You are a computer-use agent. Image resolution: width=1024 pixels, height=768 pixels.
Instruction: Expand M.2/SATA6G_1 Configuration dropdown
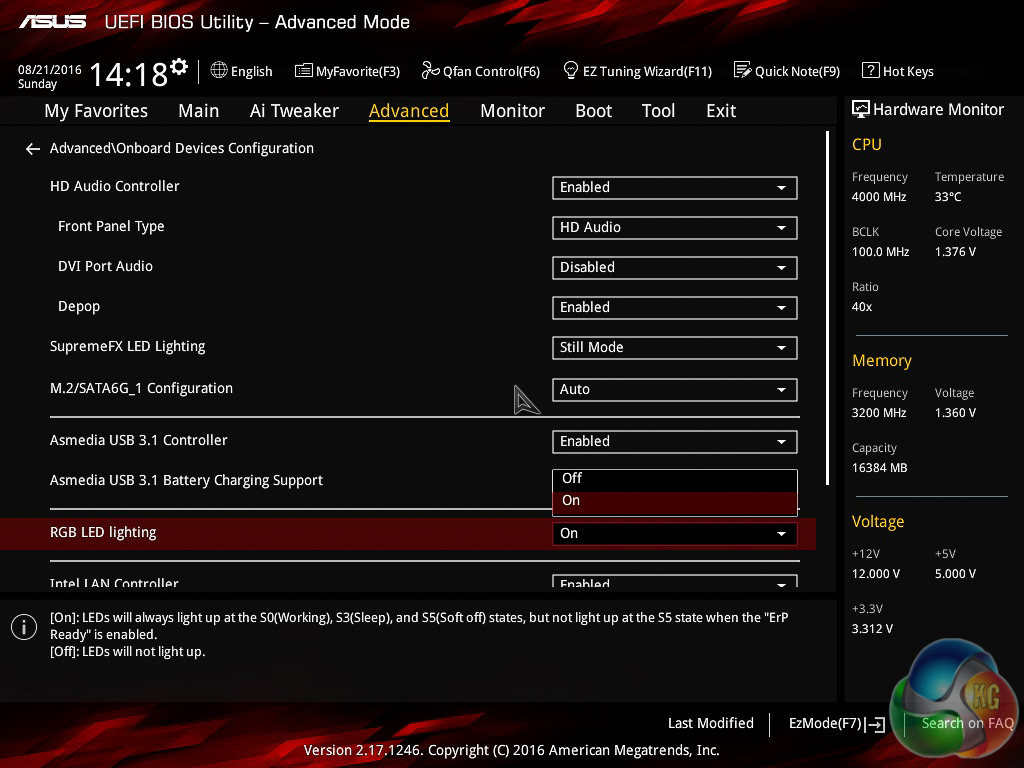coord(675,390)
